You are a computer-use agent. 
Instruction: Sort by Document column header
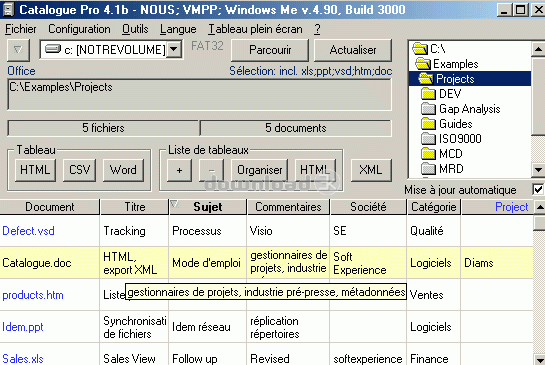[50, 207]
